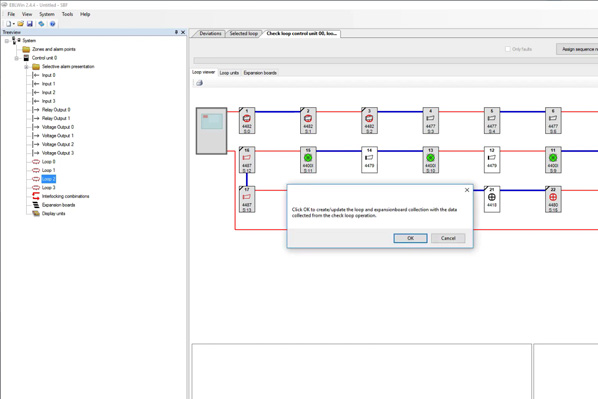Switch to the Loop viewer sub-tab
This screenshot has height=399, width=598.
(203, 72)
